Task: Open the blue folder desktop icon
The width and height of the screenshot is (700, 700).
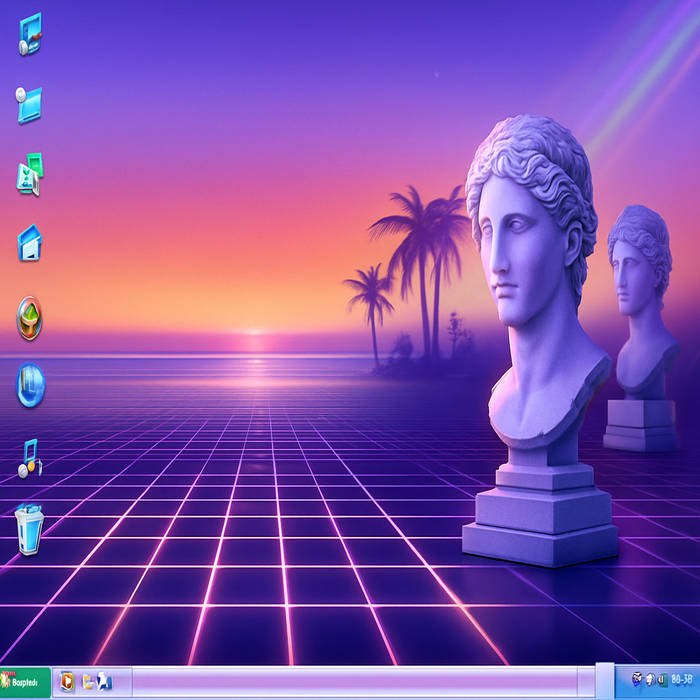Action: tap(29, 103)
